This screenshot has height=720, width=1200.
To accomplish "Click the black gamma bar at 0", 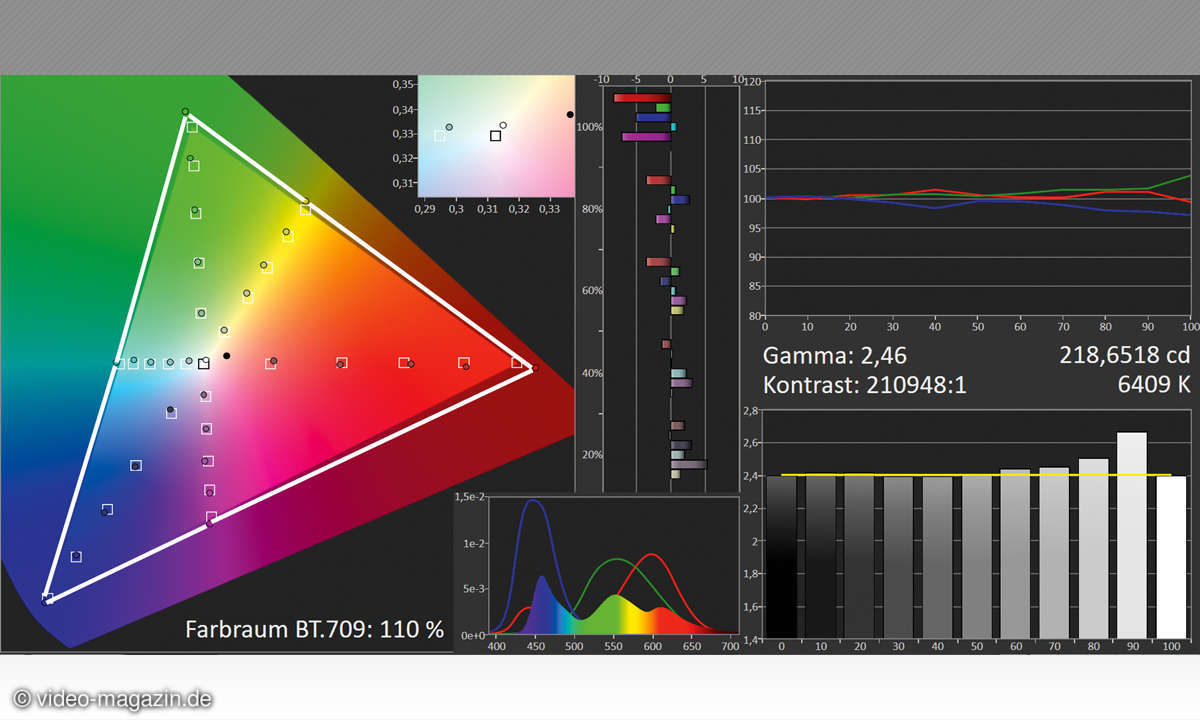I will click(x=782, y=557).
